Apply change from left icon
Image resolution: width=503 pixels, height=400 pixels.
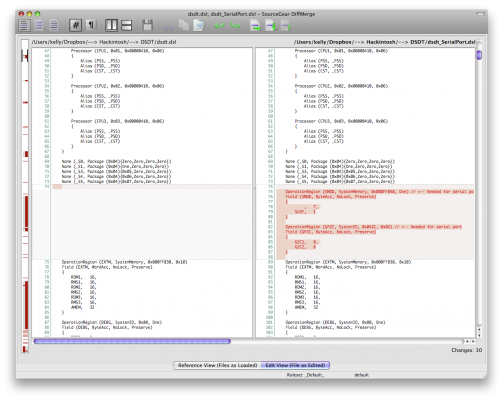click(256, 25)
